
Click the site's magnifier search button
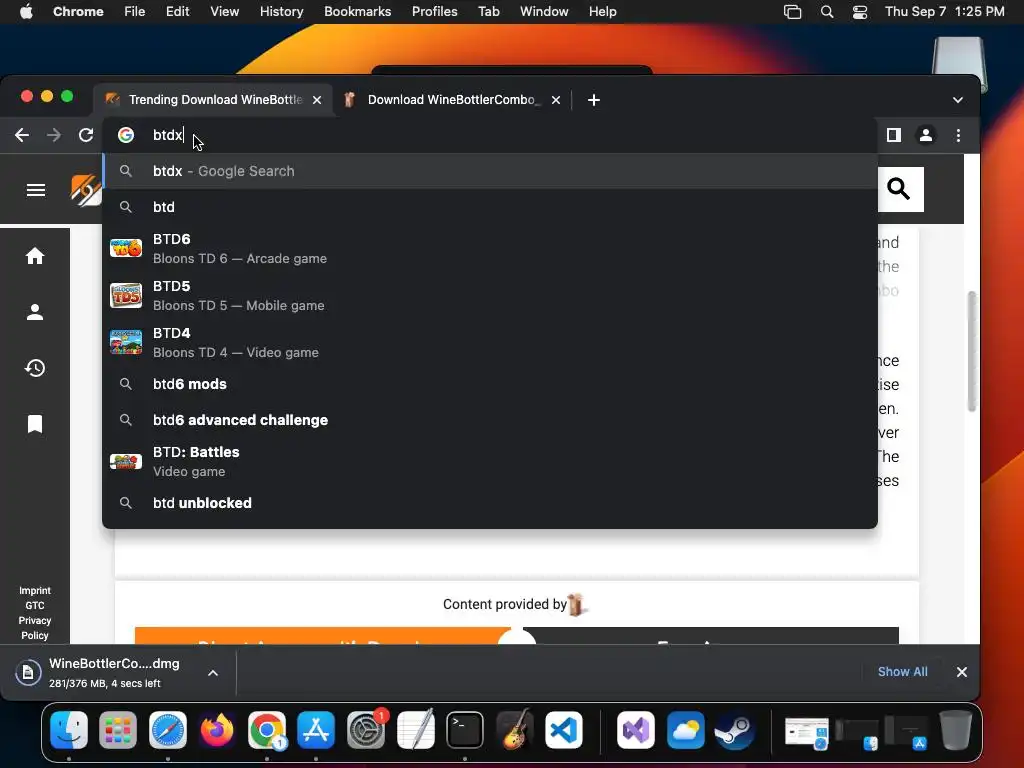[x=899, y=189]
